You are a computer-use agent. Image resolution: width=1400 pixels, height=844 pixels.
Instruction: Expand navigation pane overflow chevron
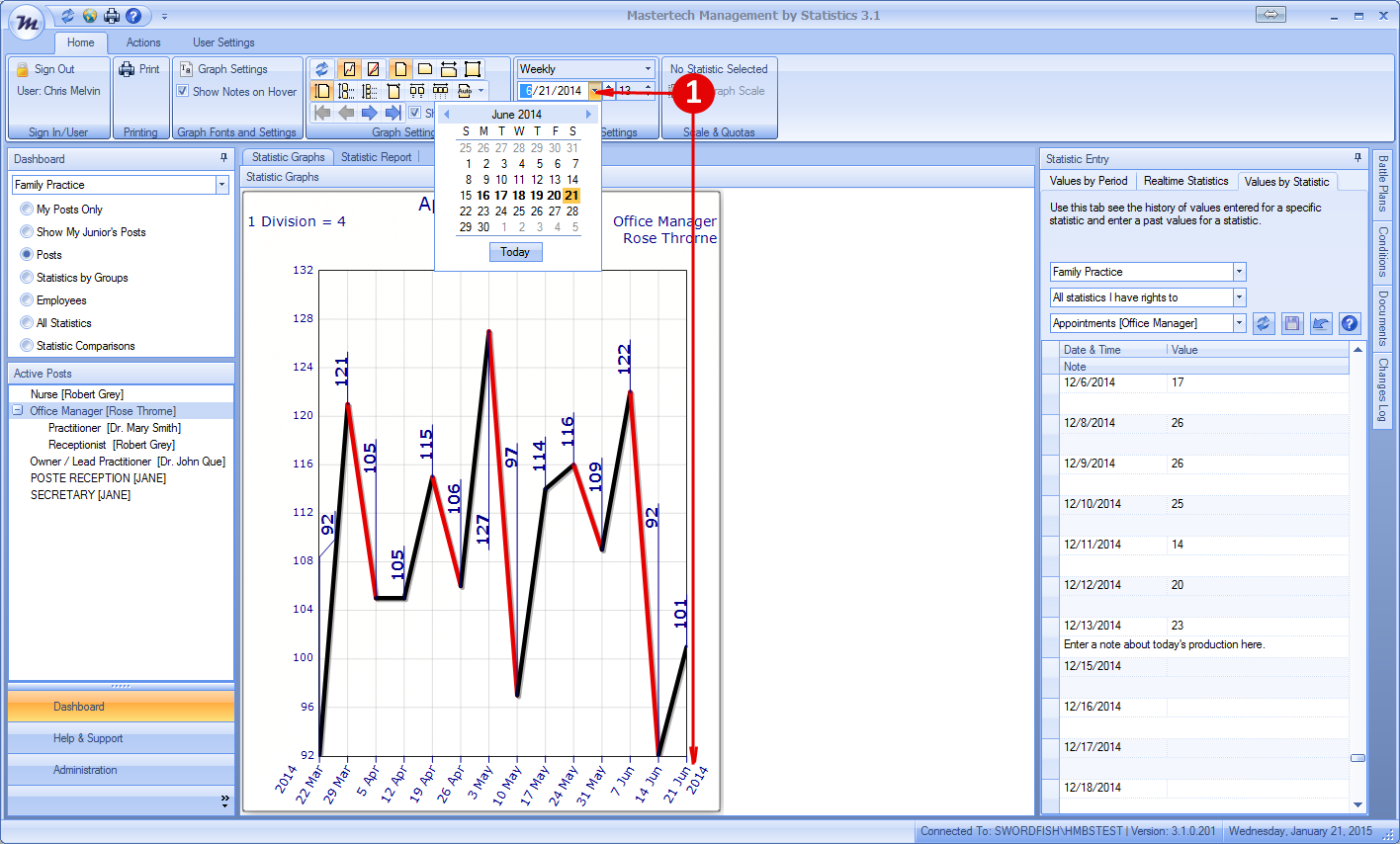coord(224,801)
